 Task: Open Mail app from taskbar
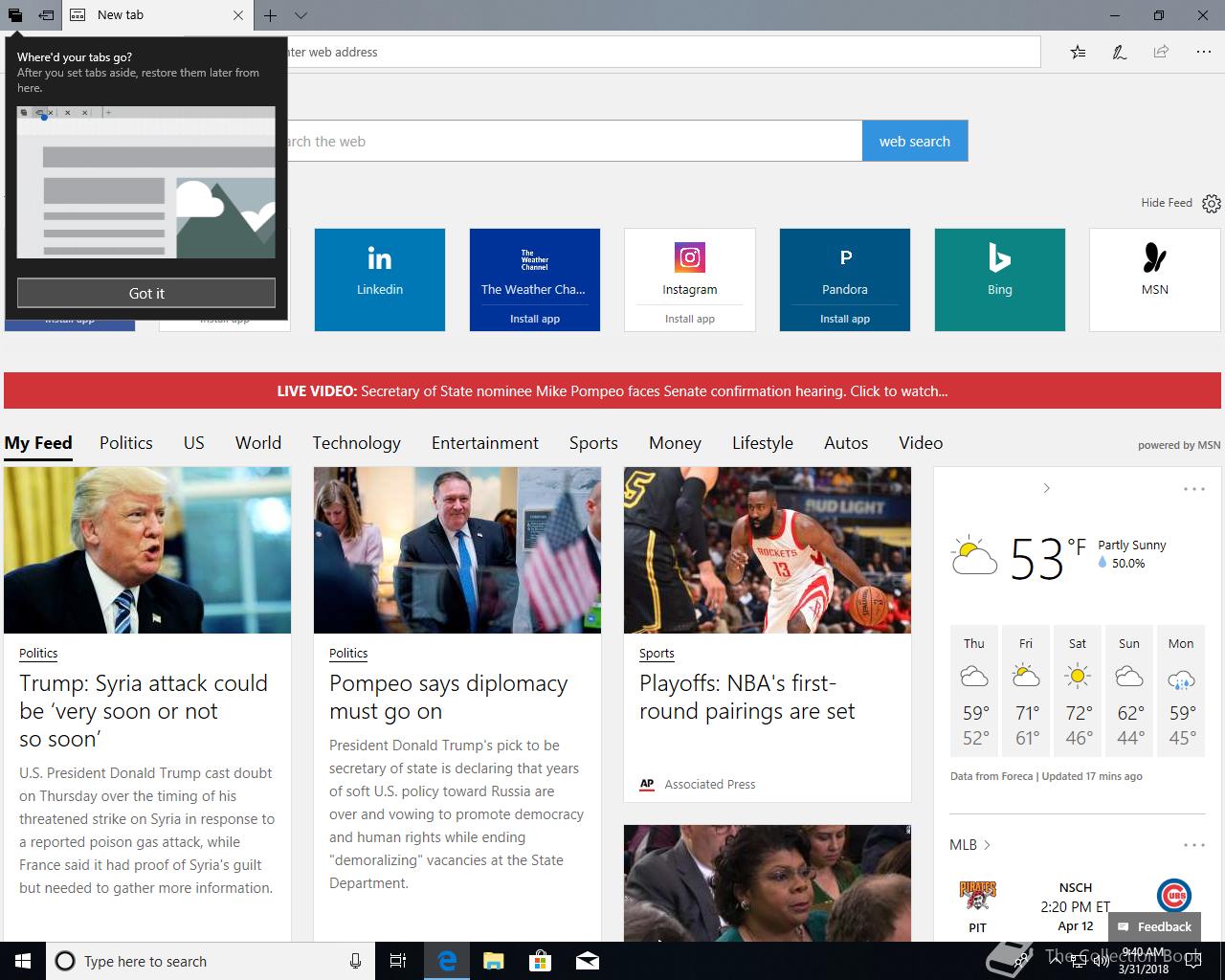(x=588, y=961)
